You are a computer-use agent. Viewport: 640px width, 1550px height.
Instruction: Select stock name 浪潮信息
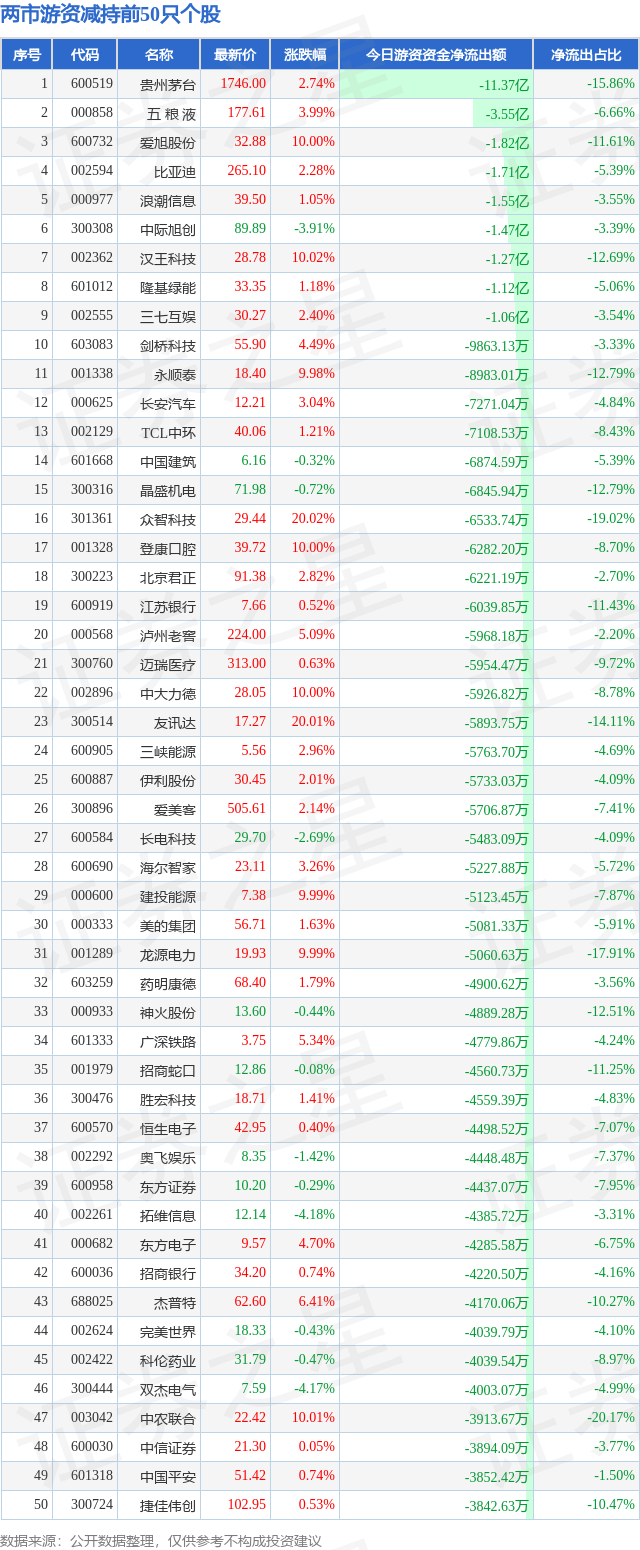pyautogui.click(x=168, y=201)
